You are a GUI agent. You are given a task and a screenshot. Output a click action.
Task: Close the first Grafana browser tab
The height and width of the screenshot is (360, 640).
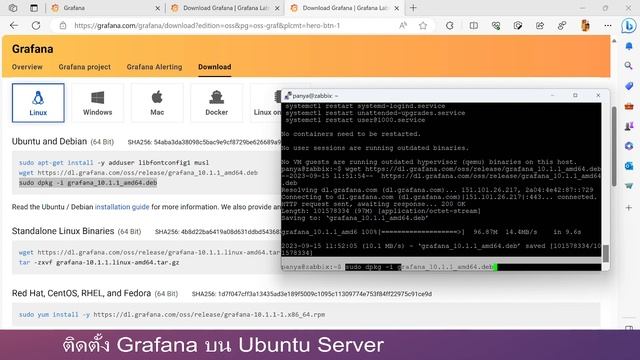coord(158,8)
